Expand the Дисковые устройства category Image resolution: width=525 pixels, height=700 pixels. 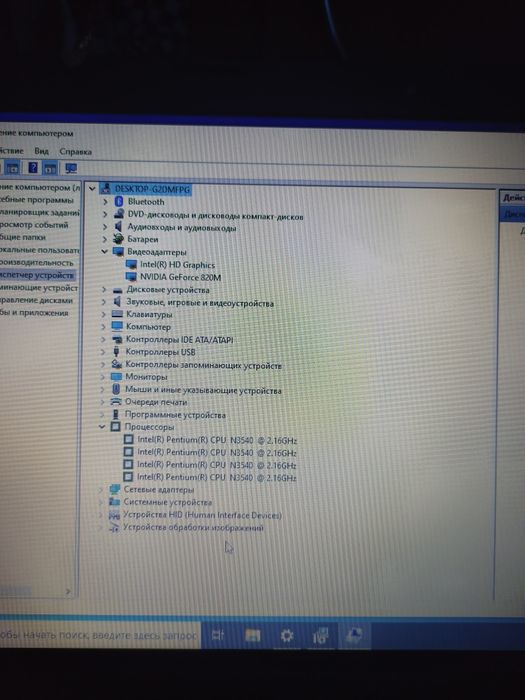coord(104,290)
